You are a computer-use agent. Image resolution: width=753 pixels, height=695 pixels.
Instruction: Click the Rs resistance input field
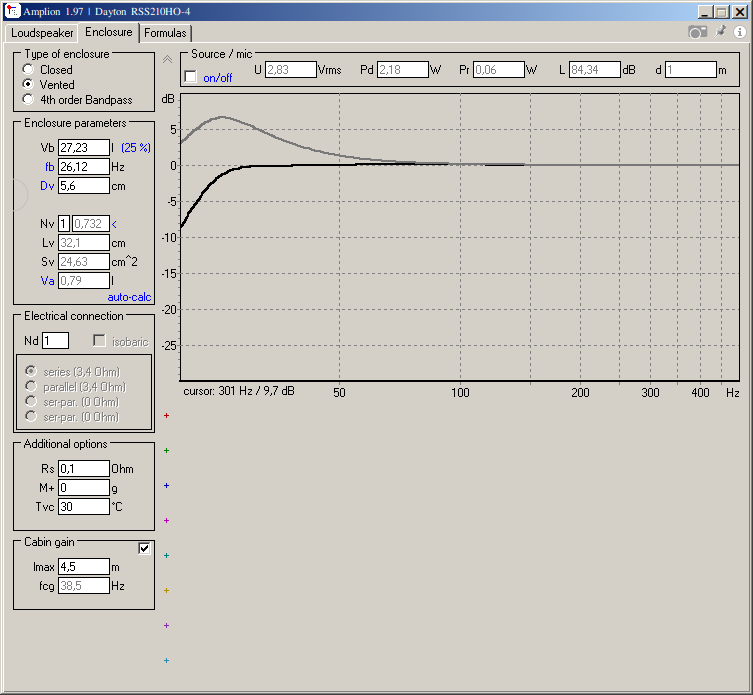[84, 468]
